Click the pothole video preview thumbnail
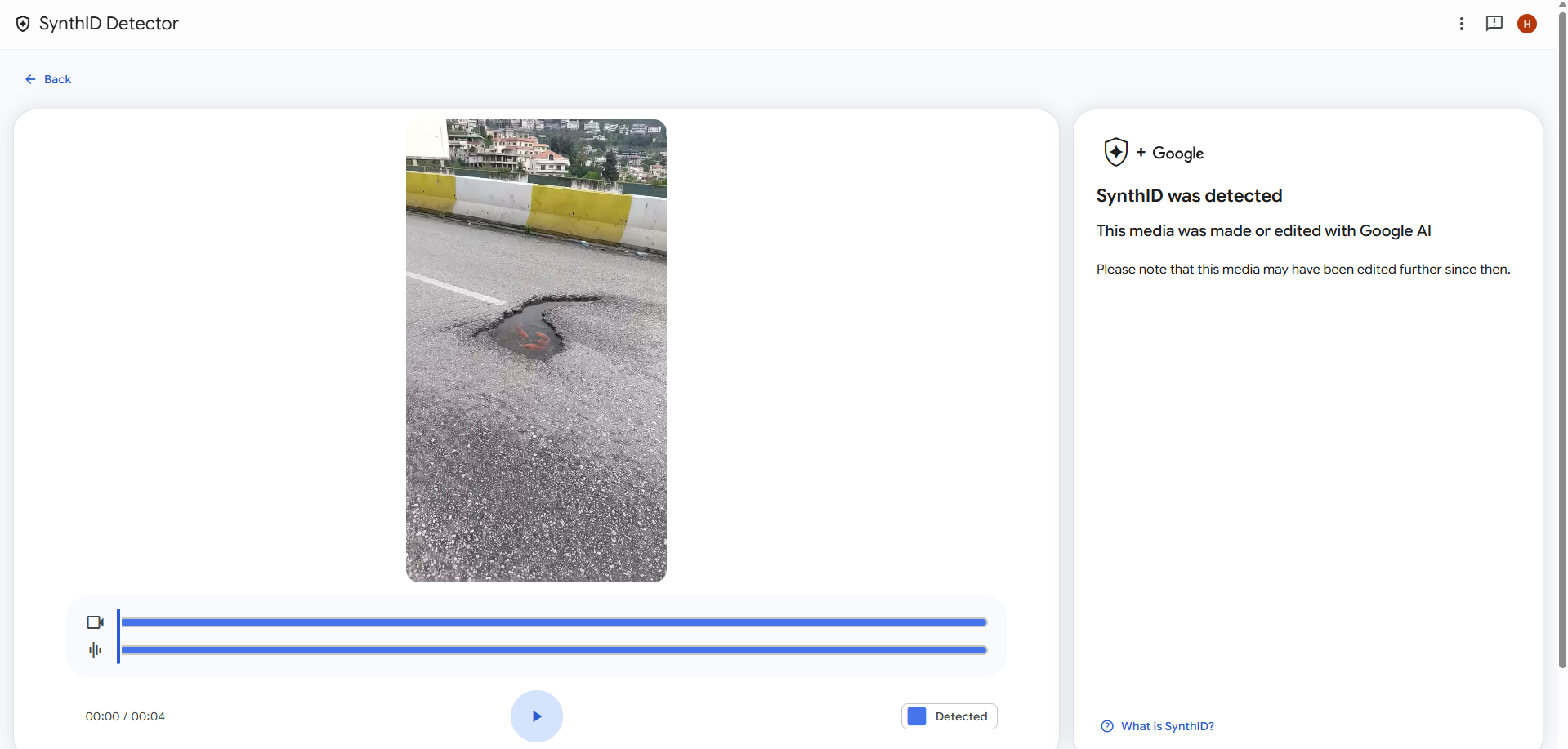 [536, 350]
